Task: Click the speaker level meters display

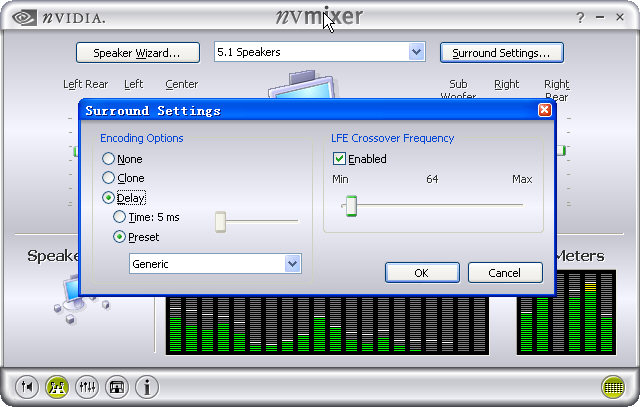Action: coord(567,312)
